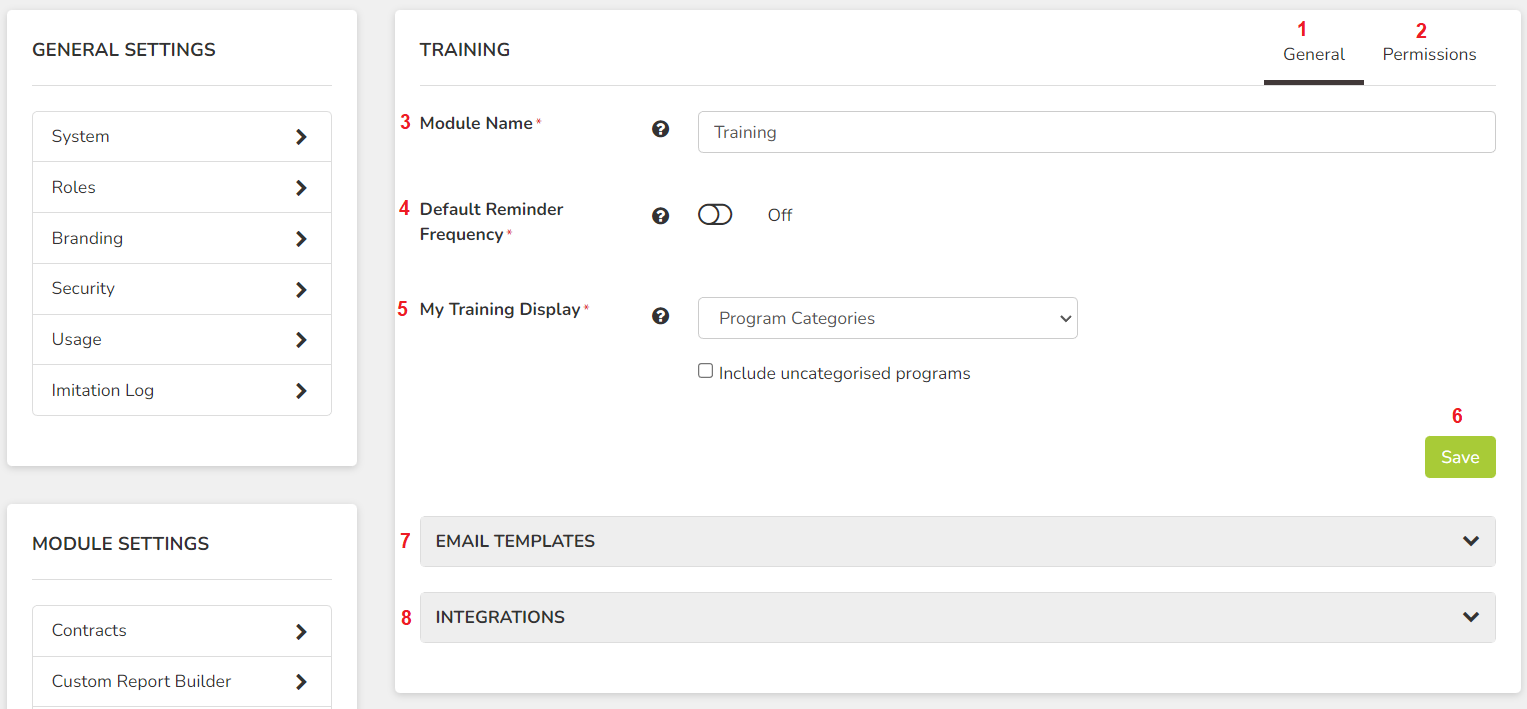Click help icon next to Module Name

click(660, 129)
